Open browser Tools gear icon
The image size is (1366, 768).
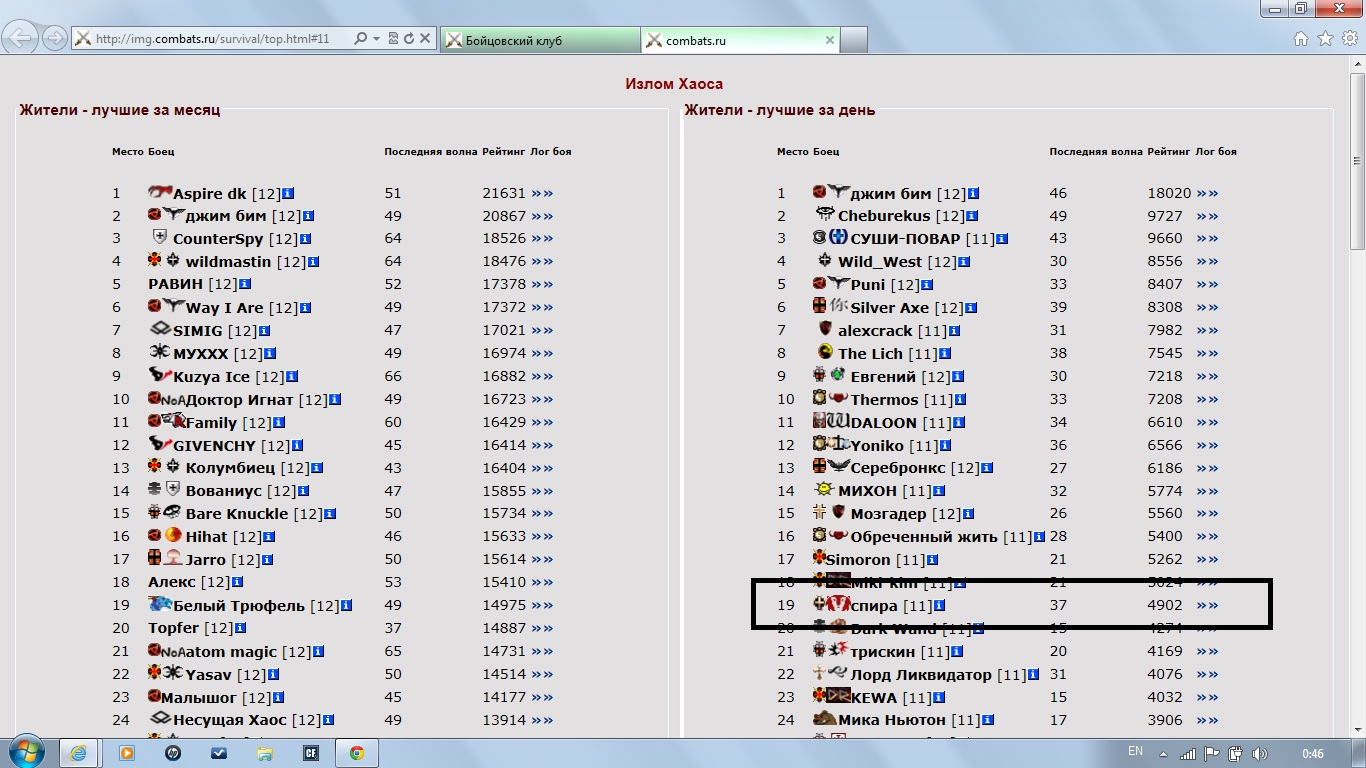(1349, 39)
